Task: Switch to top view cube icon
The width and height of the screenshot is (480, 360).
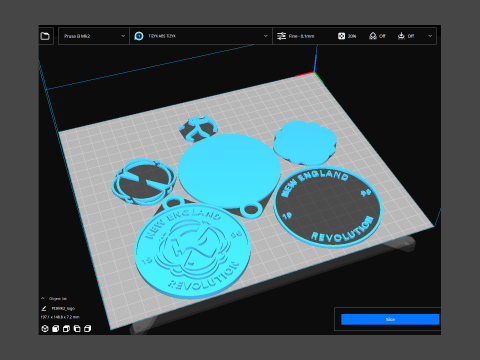Action: [x=66, y=329]
